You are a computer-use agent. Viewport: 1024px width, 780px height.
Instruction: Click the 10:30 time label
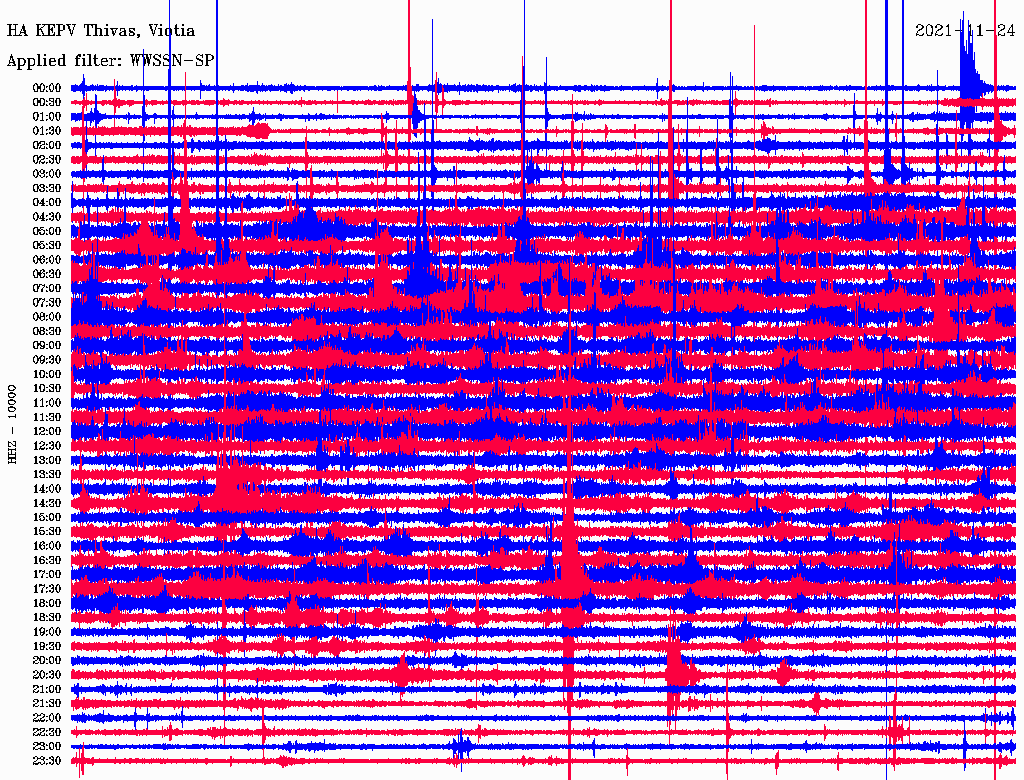coord(47,389)
